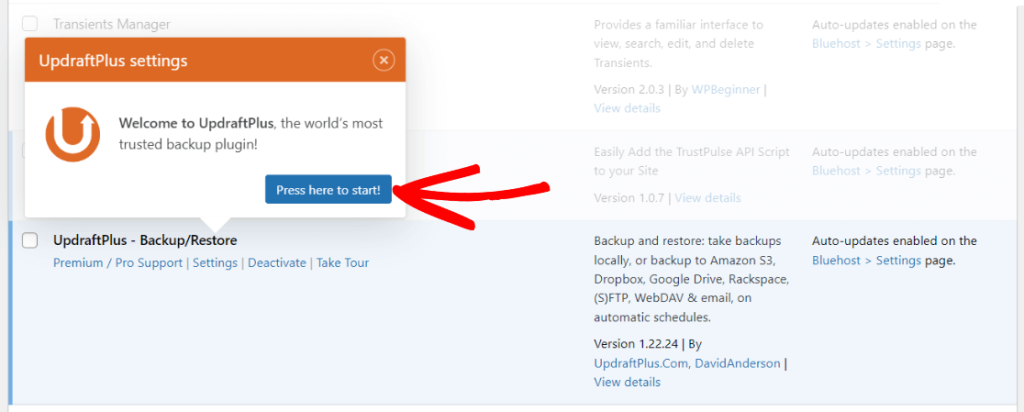View details for TrustPulse version 1.0.7

(708, 197)
